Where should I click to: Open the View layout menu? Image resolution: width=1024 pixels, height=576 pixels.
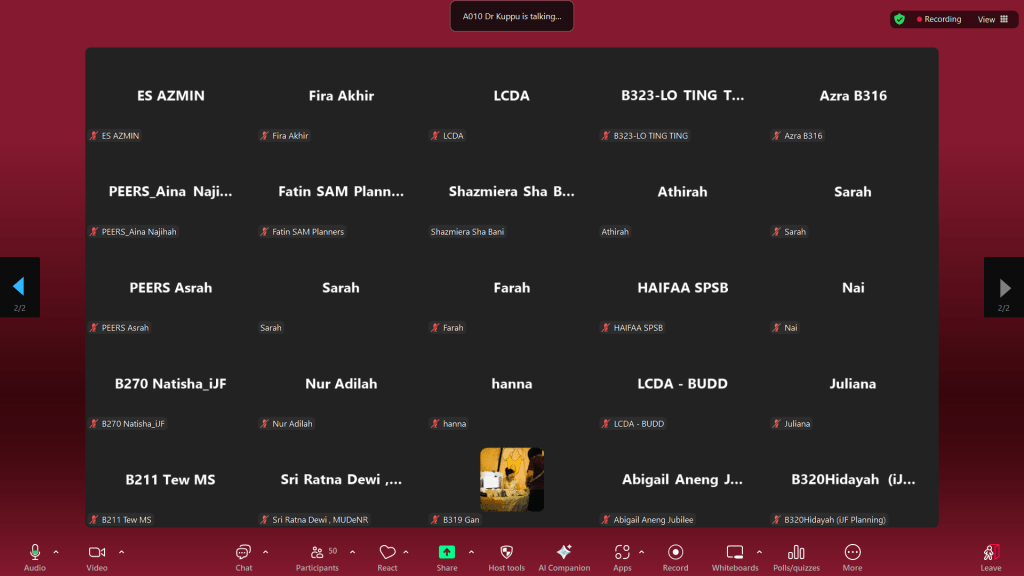pos(994,19)
